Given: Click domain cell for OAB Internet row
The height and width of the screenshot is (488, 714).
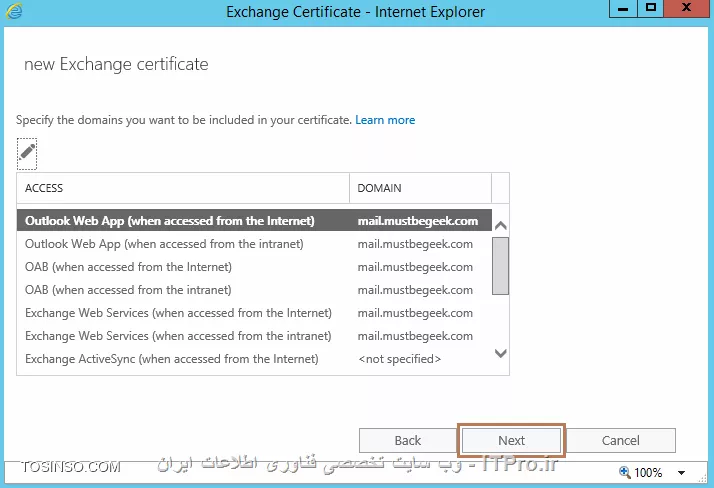Looking at the screenshot, I should pyautogui.click(x=415, y=267).
